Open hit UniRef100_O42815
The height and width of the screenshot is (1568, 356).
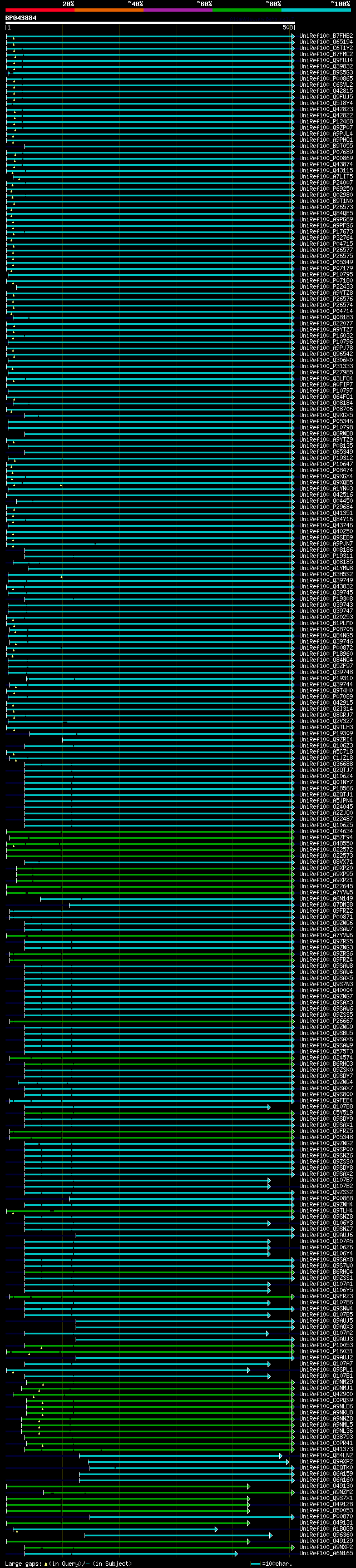click(x=325, y=91)
